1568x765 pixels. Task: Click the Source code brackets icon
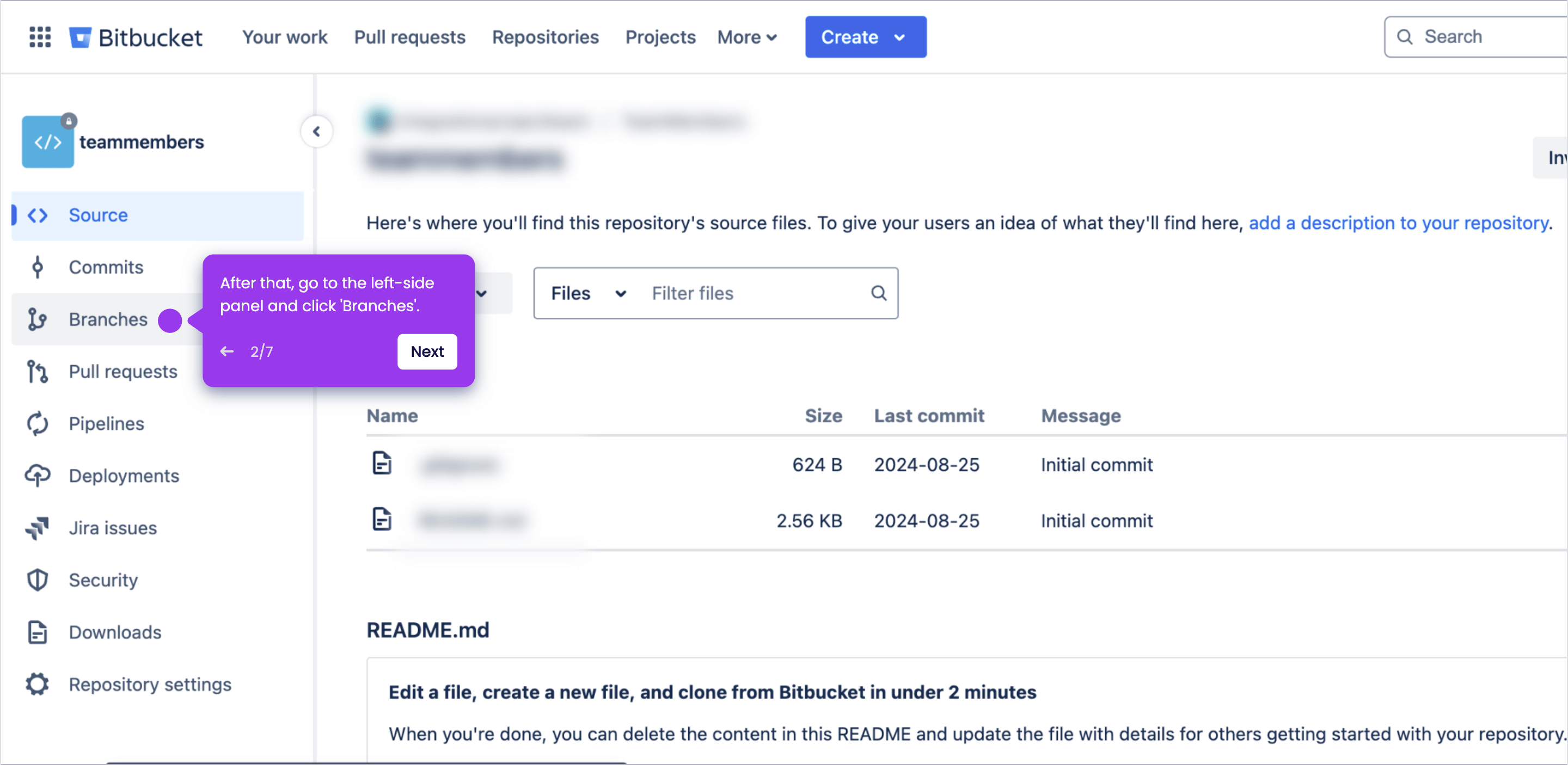38,215
